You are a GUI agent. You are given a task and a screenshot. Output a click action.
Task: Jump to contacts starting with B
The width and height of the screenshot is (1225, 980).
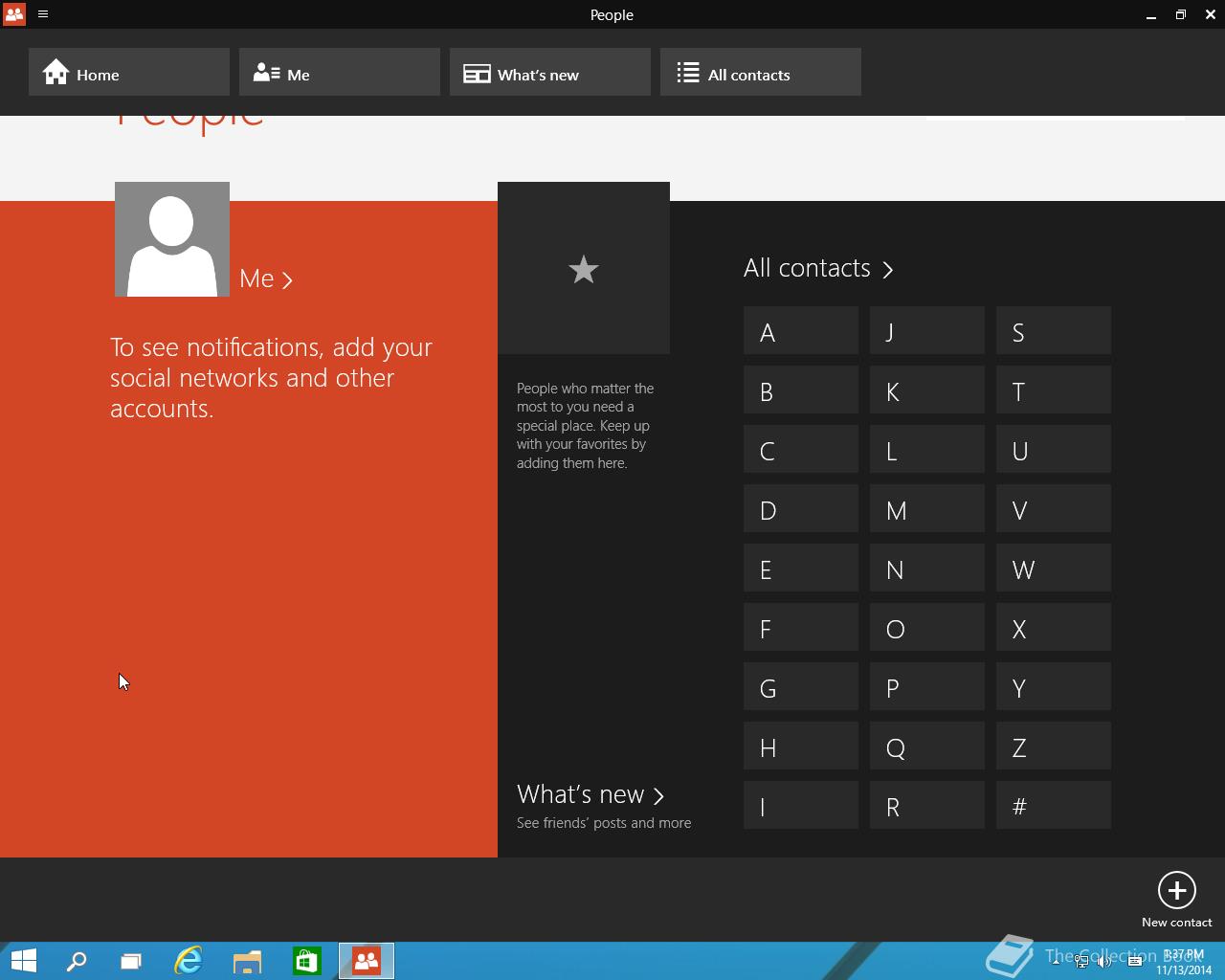tap(801, 390)
